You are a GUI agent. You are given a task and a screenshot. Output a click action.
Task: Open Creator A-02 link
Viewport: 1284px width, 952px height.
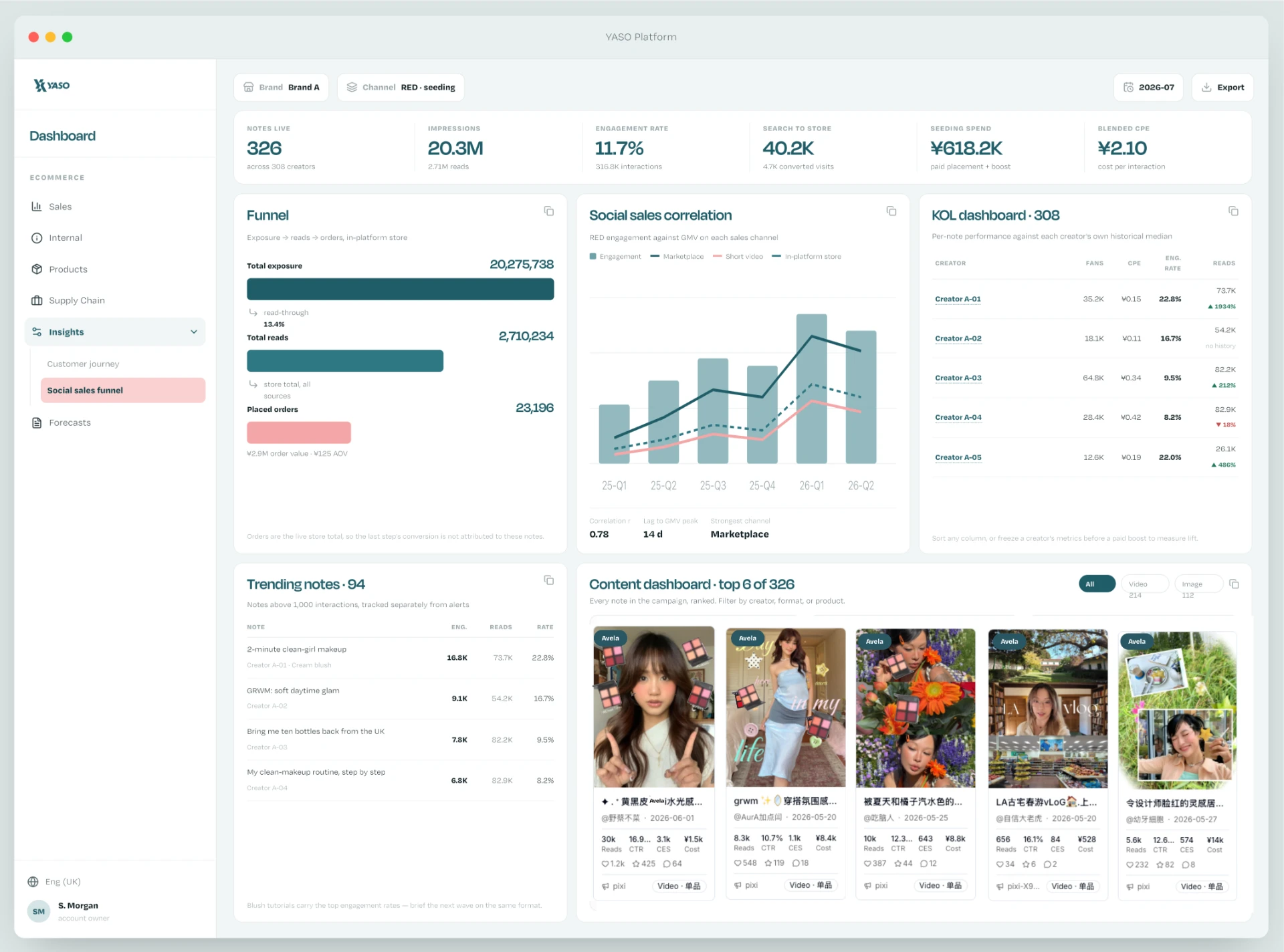[x=958, y=339]
